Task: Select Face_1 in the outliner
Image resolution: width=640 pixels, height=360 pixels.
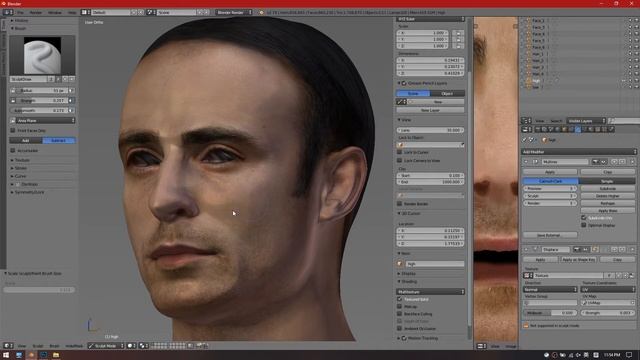Action: (x=538, y=20)
